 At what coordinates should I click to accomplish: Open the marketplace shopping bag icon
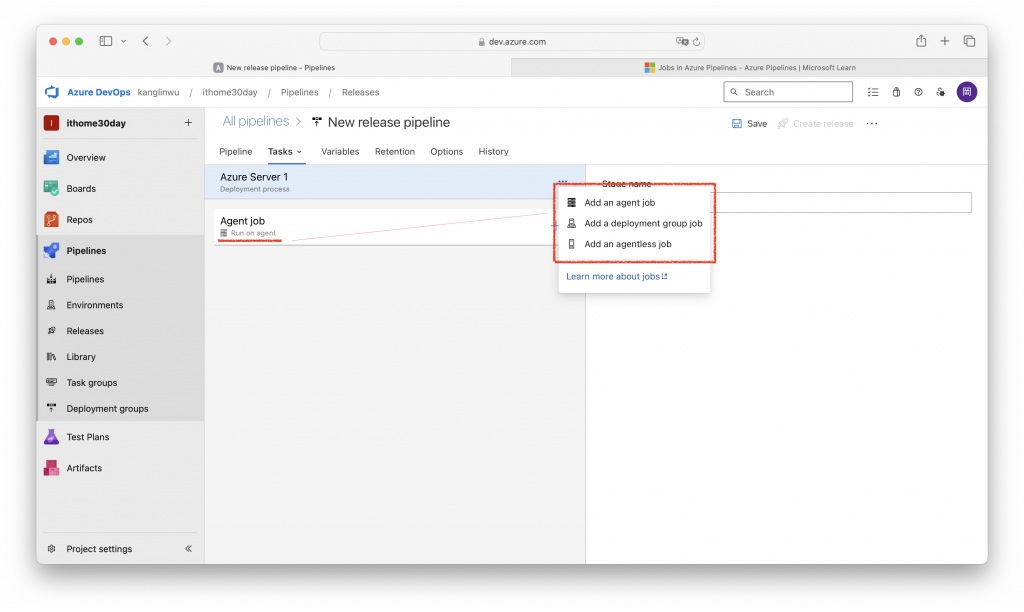click(896, 92)
